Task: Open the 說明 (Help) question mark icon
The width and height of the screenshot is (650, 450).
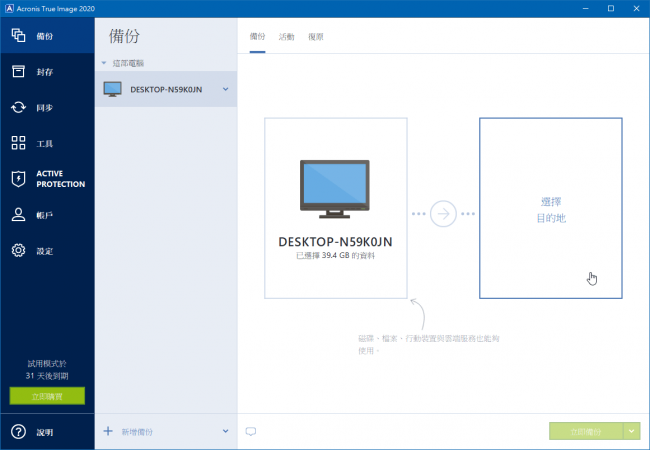Action: tap(18, 432)
